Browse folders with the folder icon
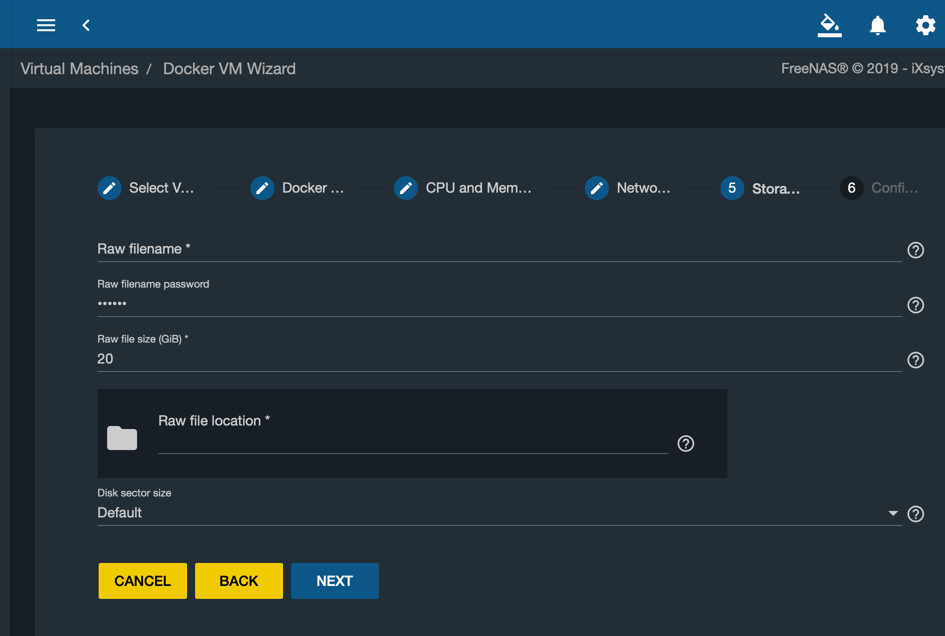Image resolution: width=945 pixels, height=636 pixels. pos(122,438)
